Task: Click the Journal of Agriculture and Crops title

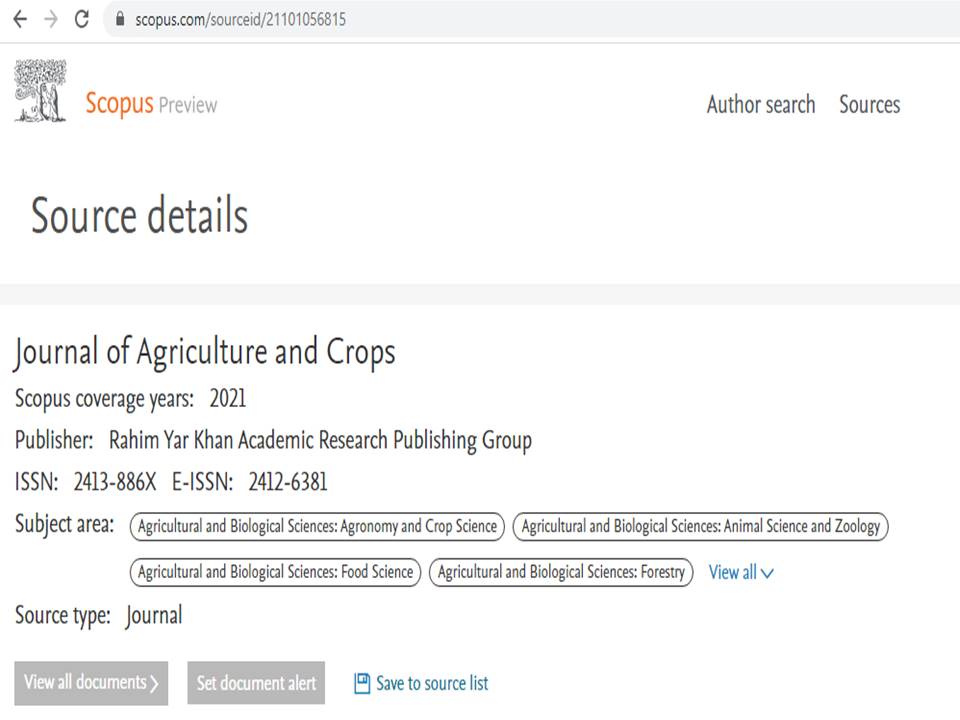Action: 205,352
